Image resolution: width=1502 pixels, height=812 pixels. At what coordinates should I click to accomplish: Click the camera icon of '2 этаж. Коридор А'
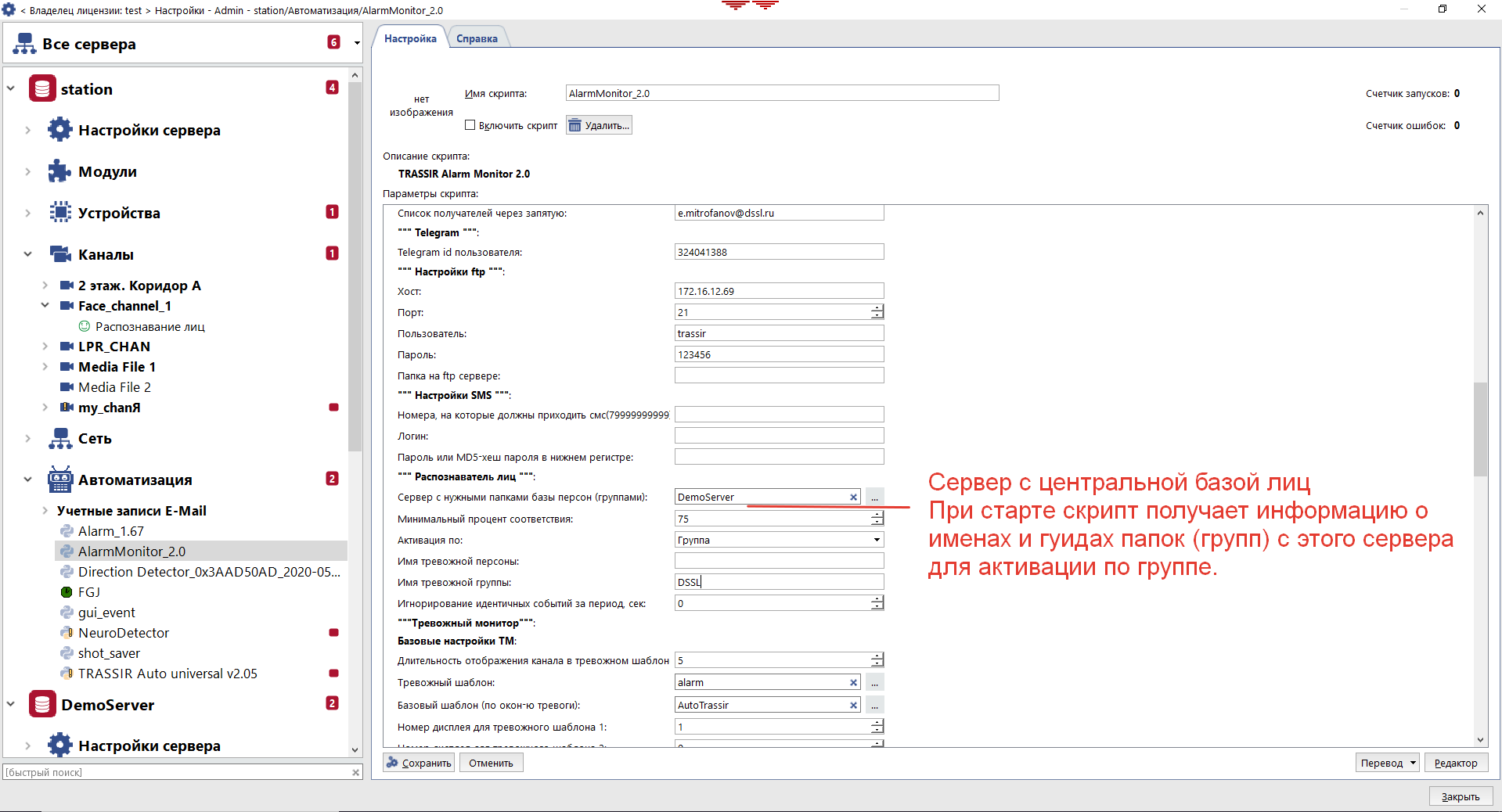tap(67, 286)
